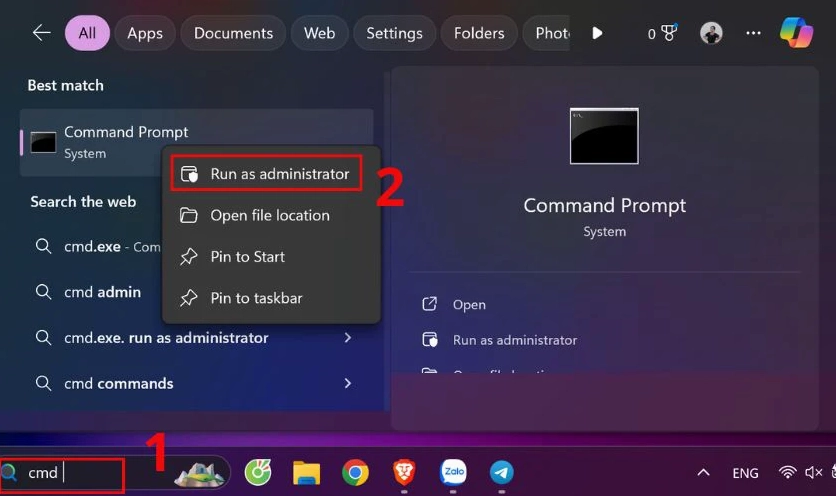The width and height of the screenshot is (836, 496).
Task: Click the pin icon beside Pin to Start
Action: (x=189, y=257)
